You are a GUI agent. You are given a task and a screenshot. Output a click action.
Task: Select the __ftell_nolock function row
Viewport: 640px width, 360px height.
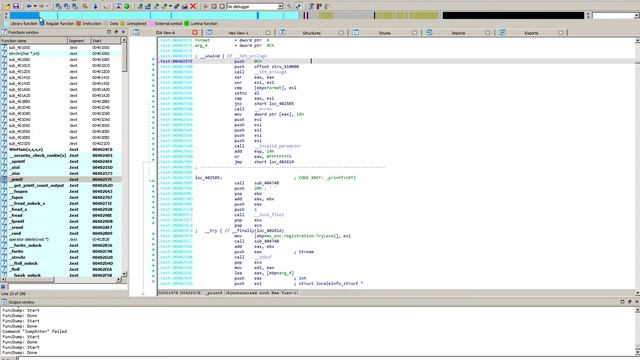(61, 263)
